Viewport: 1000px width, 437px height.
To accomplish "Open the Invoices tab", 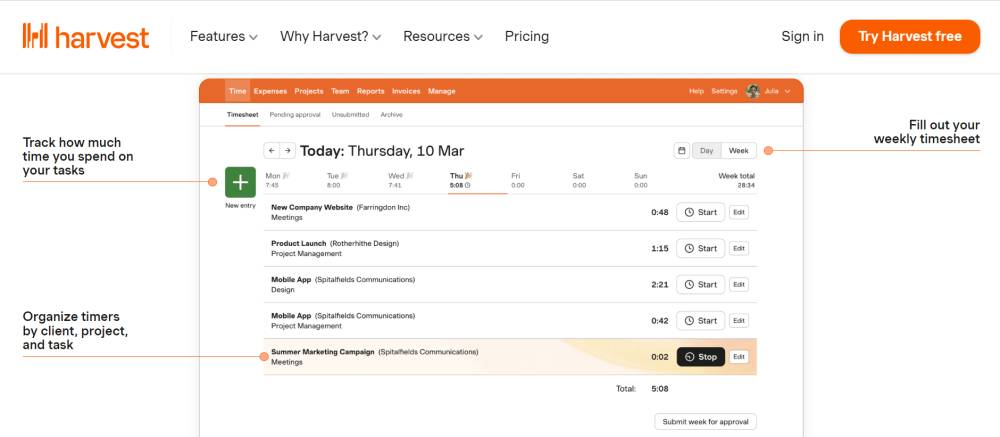I will click(x=406, y=91).
